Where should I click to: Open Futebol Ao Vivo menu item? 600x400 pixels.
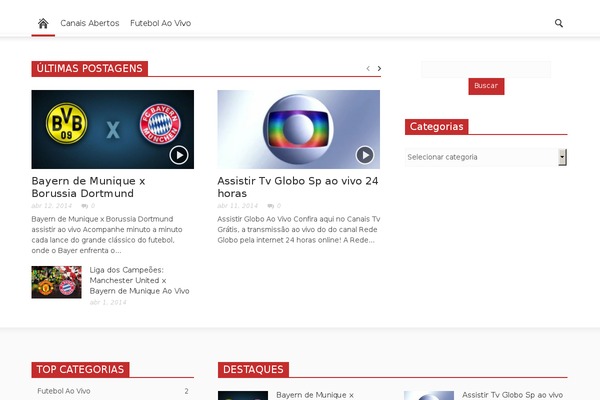tap(160, 23)
